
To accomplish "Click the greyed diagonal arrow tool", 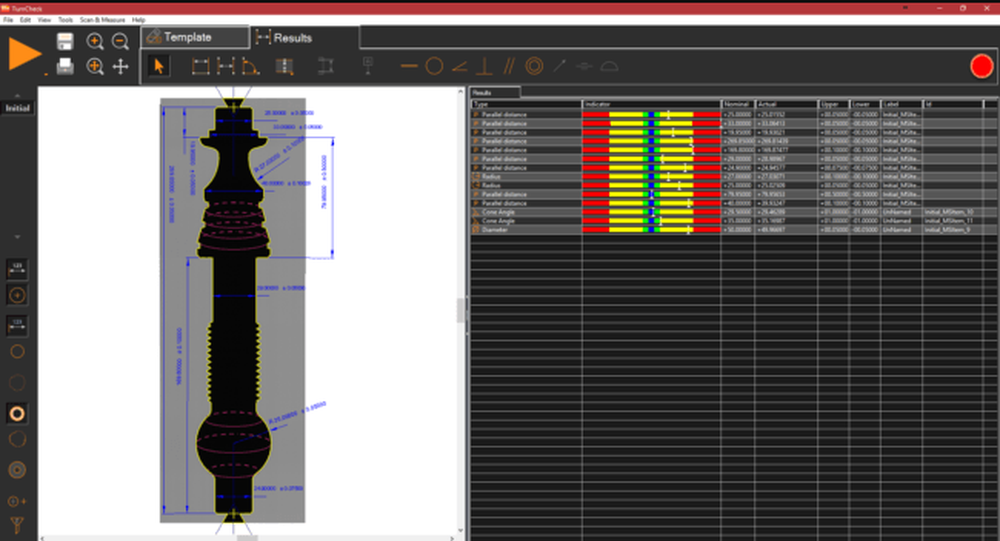I will click(x=559, y=65).
